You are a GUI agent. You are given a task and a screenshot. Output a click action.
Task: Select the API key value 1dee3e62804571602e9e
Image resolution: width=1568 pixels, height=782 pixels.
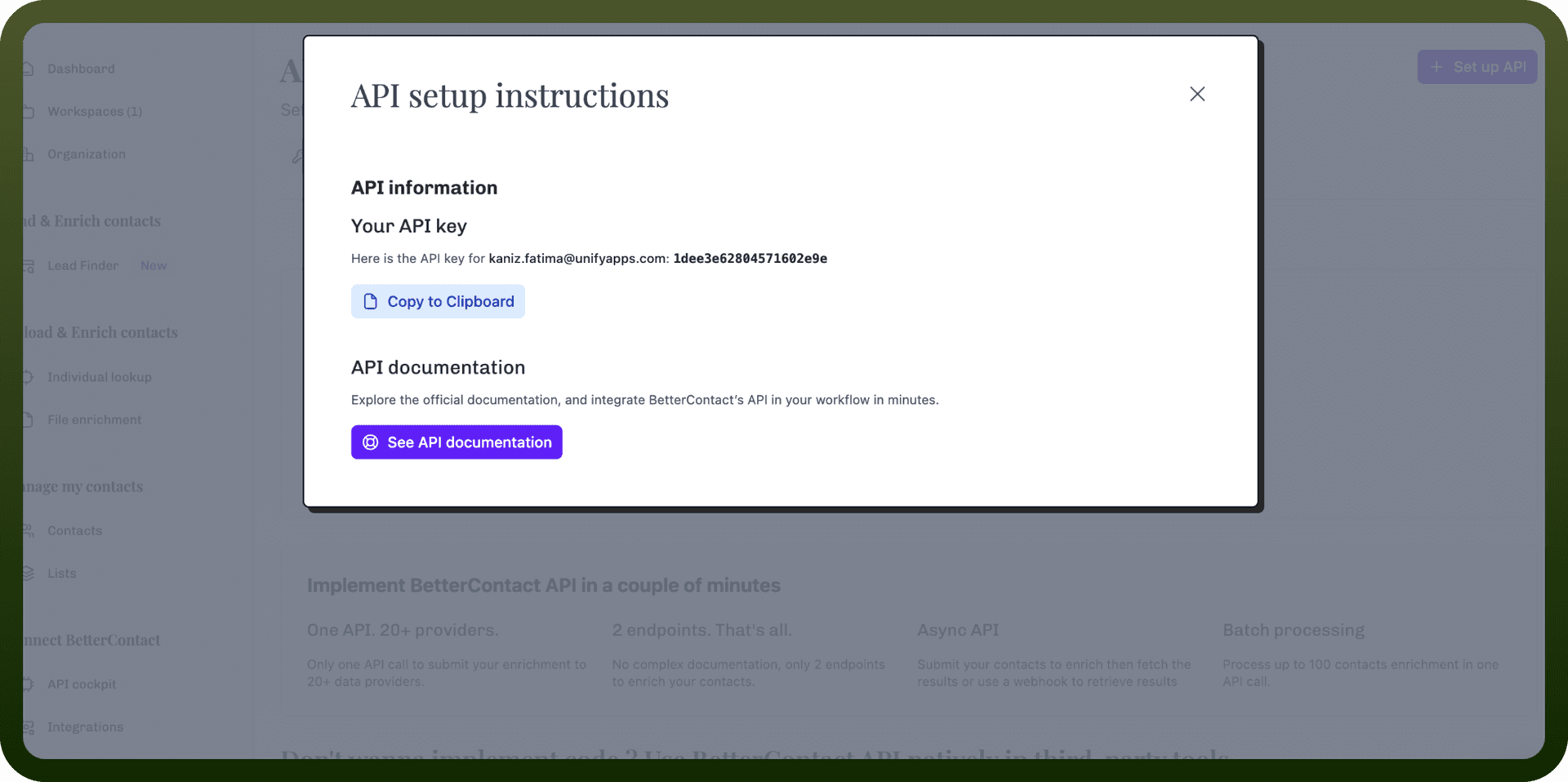coord(750,258)
